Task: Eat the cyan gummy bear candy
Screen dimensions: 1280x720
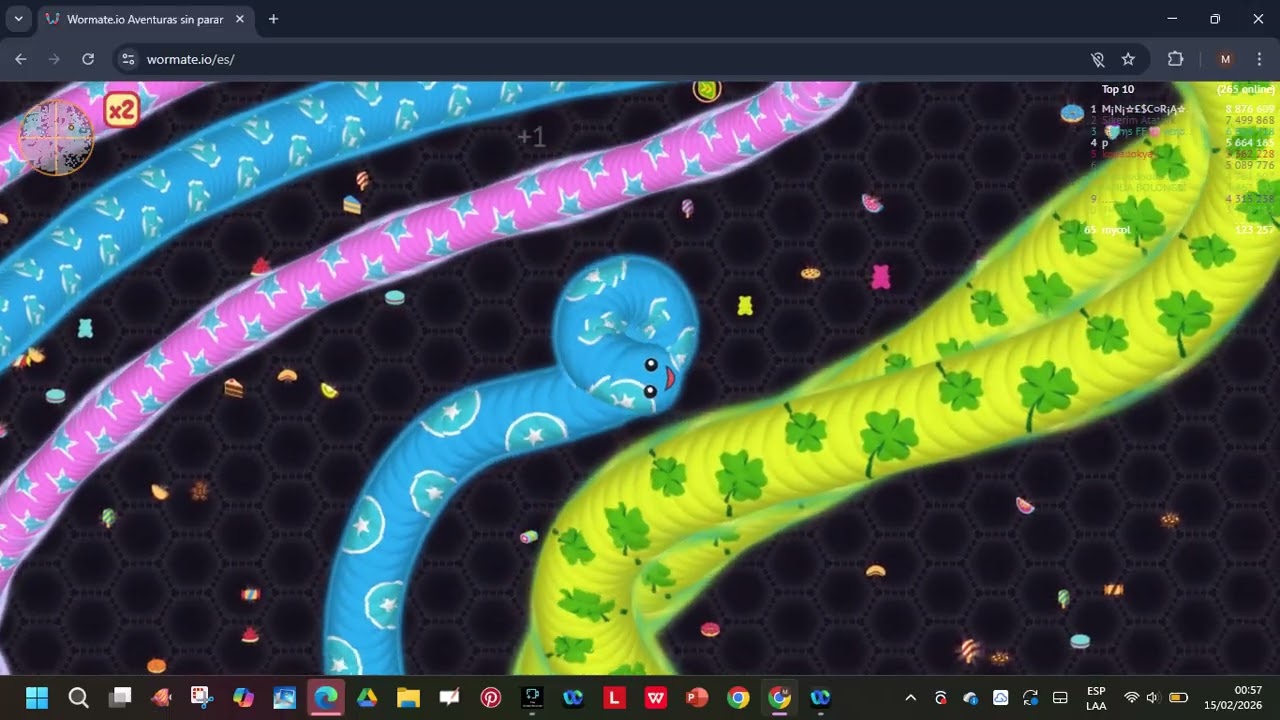Action: tap(85, 327)
